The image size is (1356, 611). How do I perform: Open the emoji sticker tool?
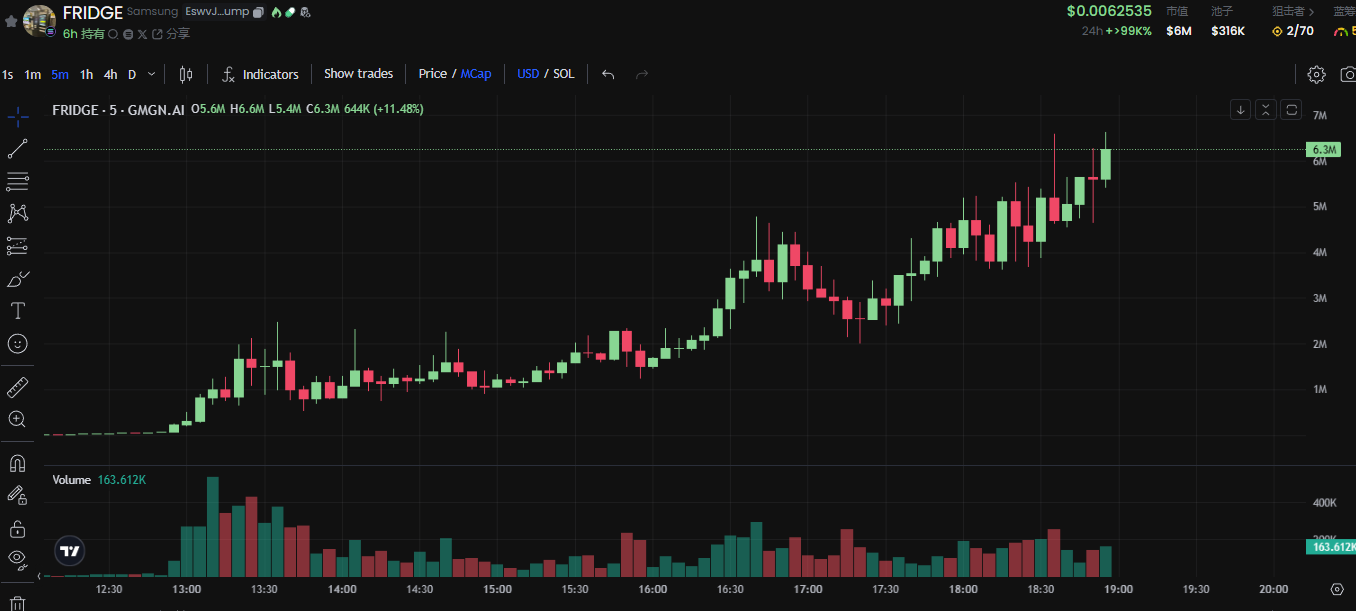coord(17,343)
